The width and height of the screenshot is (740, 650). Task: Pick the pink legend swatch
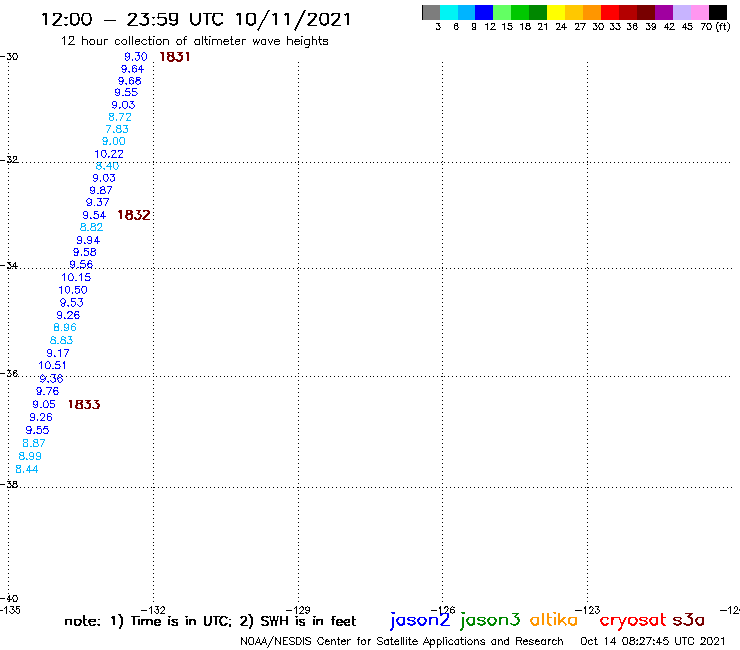(700, 12)
